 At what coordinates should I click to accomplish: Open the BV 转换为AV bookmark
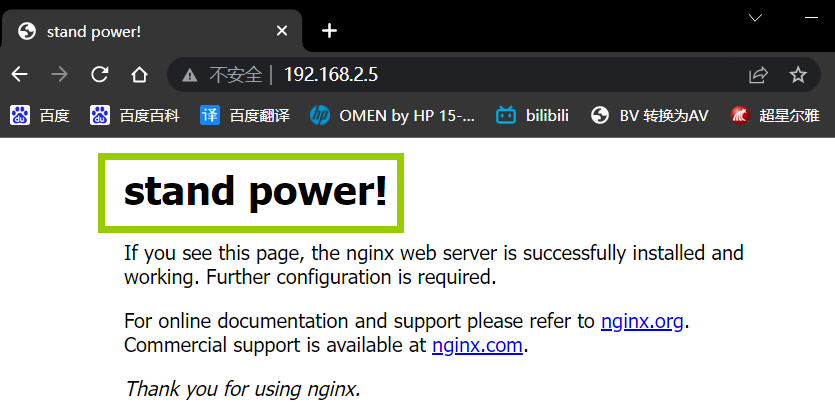coord(650,115)
